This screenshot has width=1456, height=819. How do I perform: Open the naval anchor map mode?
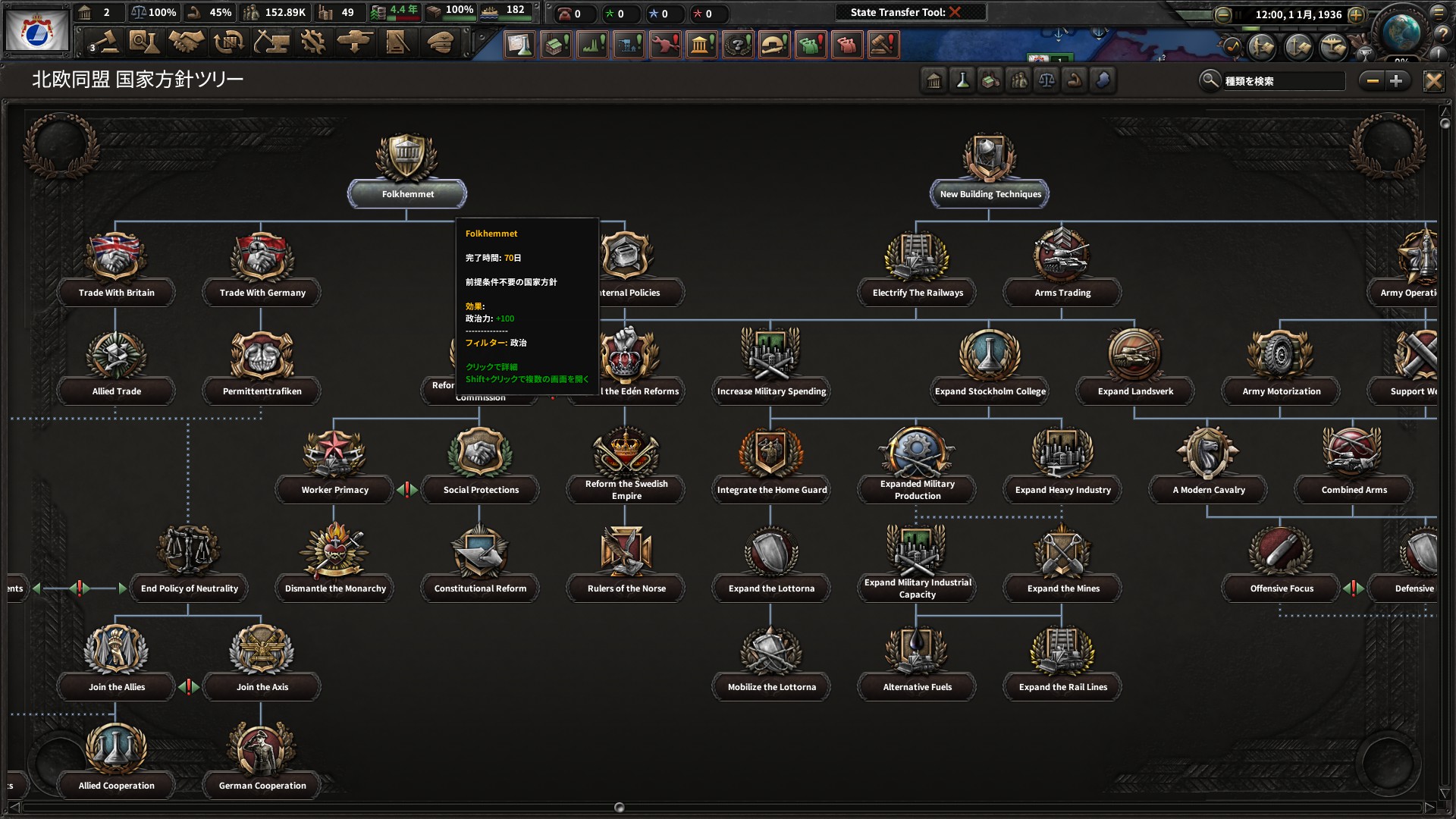1298,47
